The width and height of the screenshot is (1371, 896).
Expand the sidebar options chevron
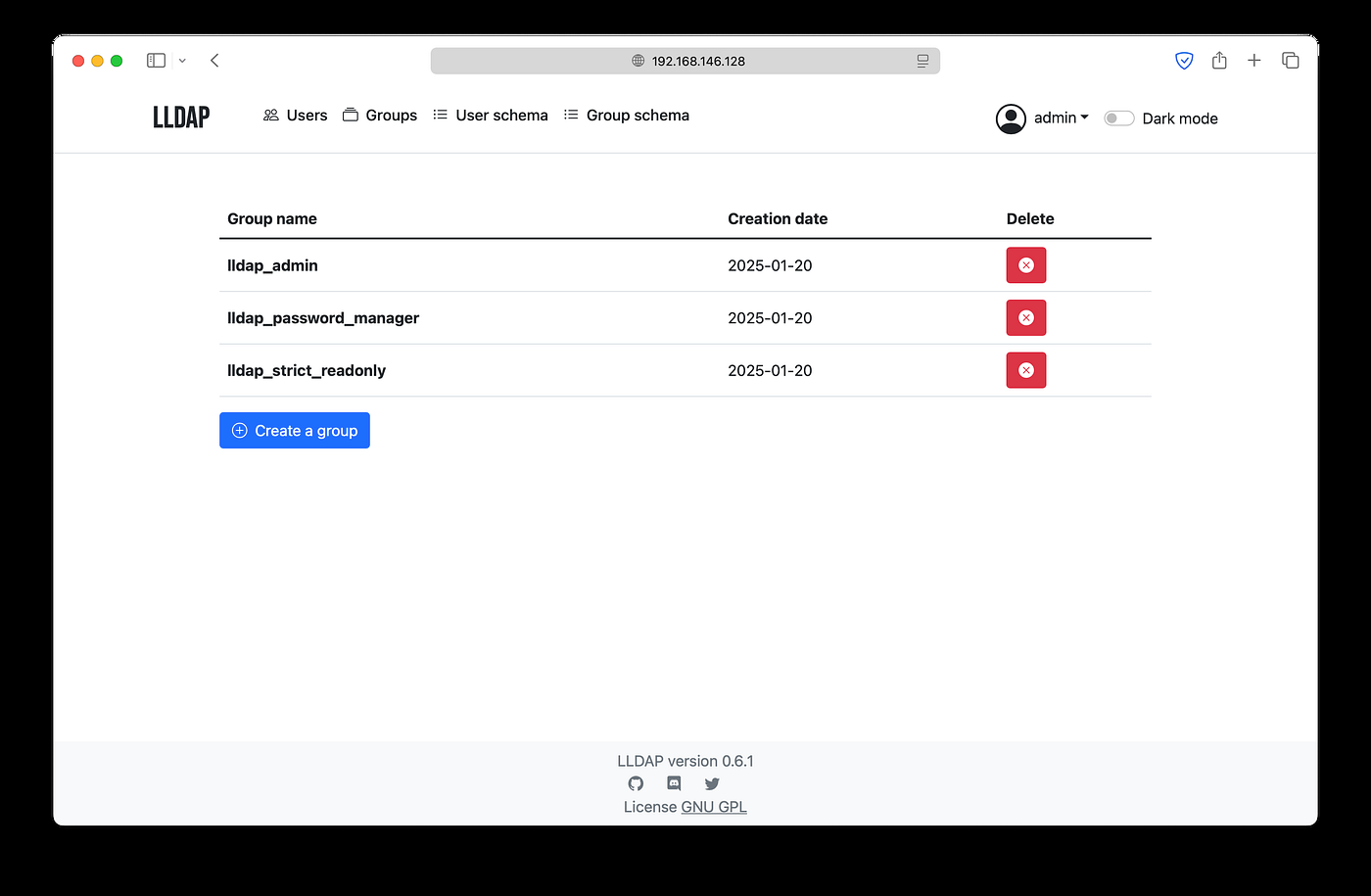(182, 61)
